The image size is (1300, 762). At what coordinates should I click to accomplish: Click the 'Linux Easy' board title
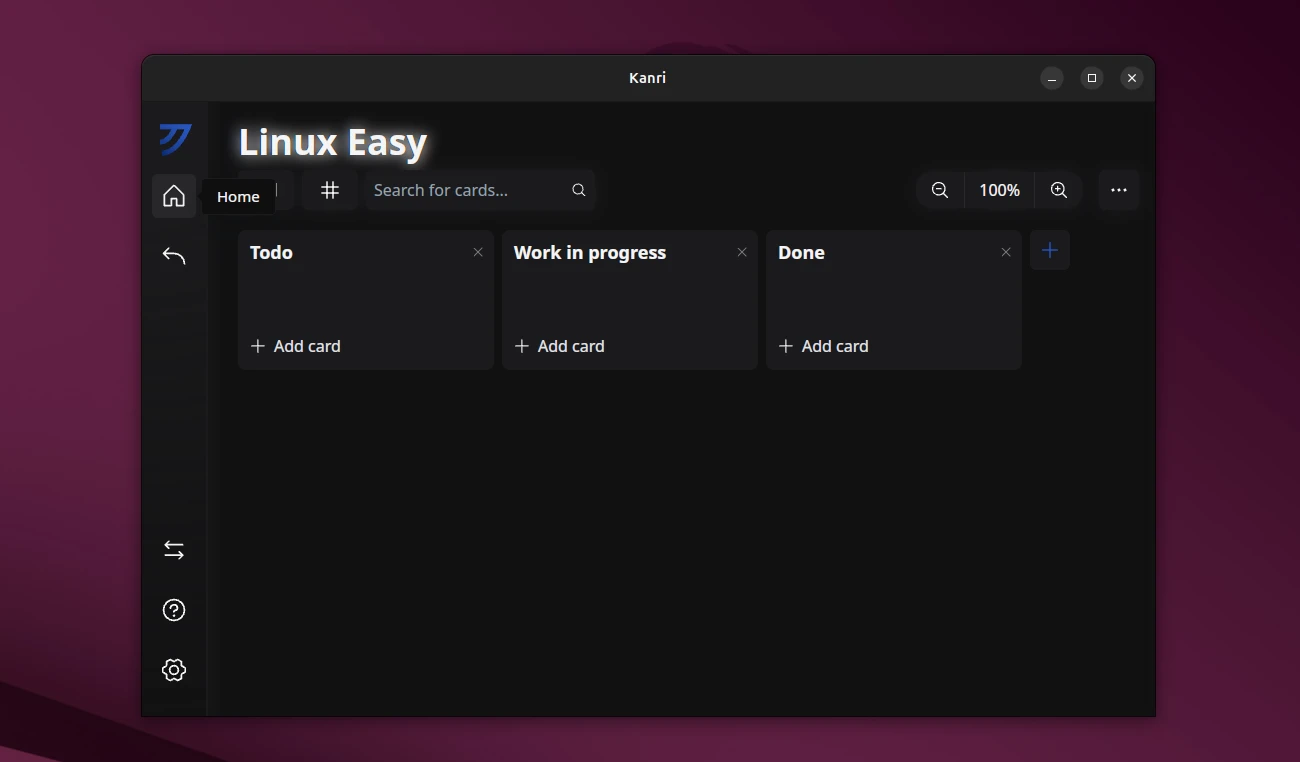point(332,142)
